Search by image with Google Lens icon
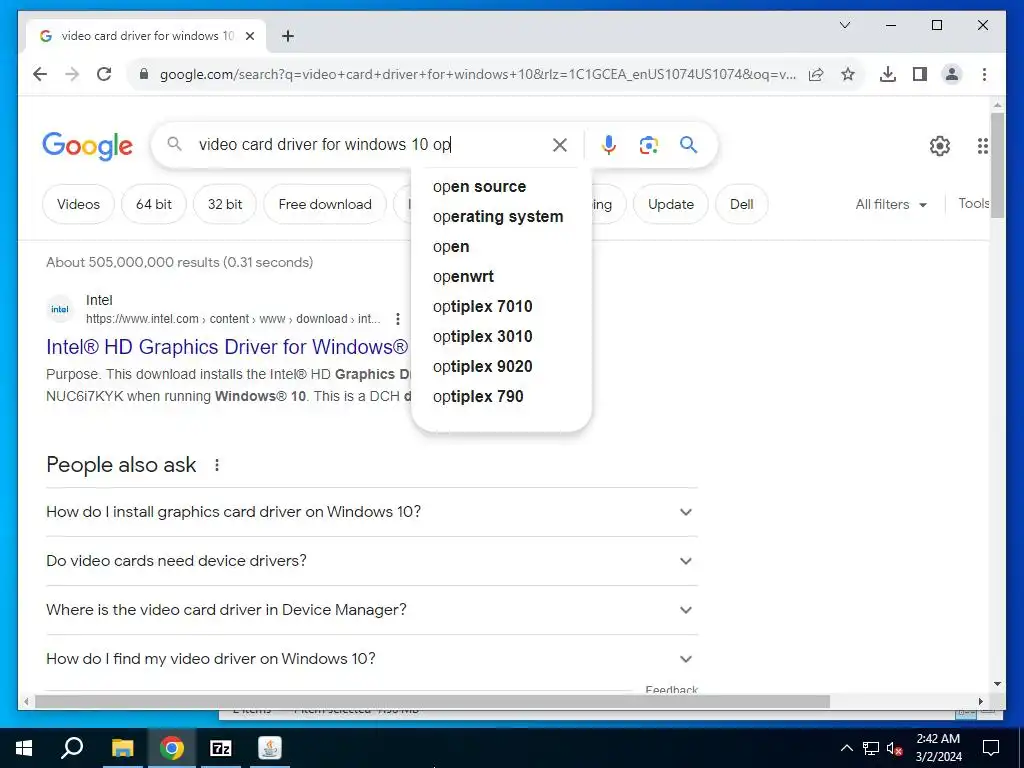The image size is (1024, 768). tap(648, 144)
